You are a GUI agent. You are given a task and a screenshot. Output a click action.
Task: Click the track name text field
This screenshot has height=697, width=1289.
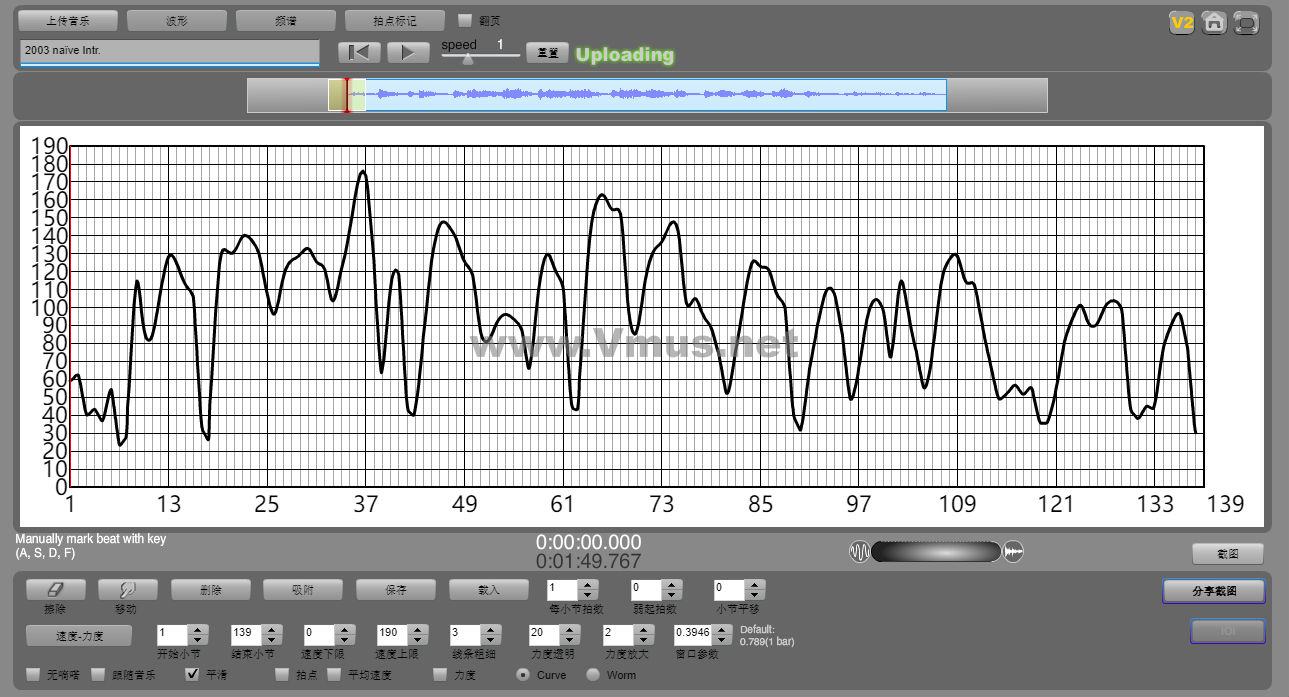coord(169,50)
